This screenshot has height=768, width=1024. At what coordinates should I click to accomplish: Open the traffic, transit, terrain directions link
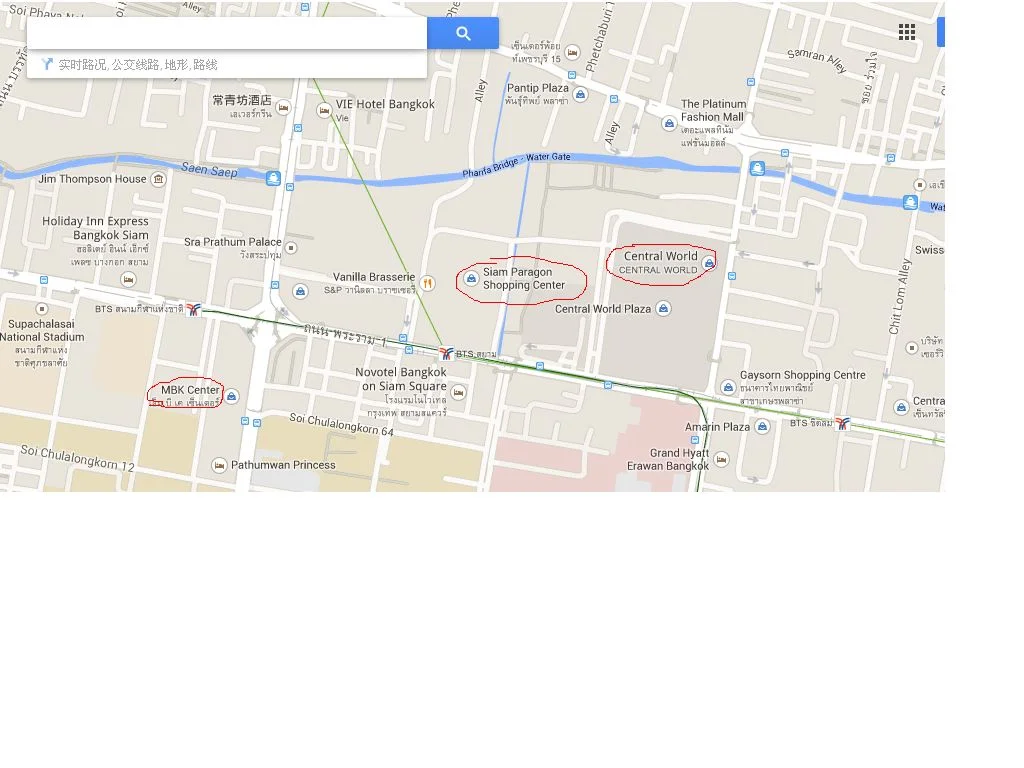point(138,65)
